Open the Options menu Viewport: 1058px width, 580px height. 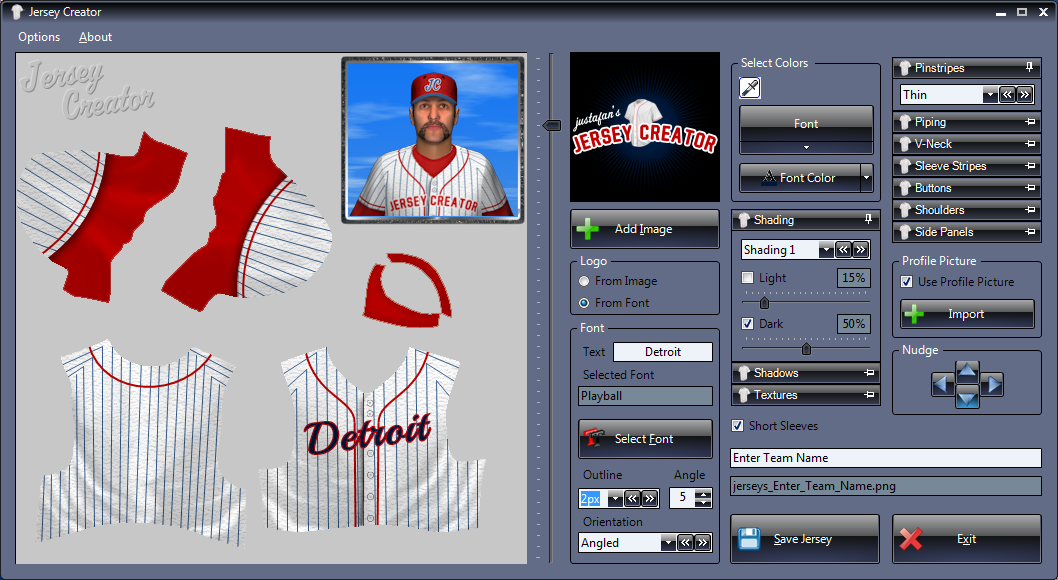(39, 37)
